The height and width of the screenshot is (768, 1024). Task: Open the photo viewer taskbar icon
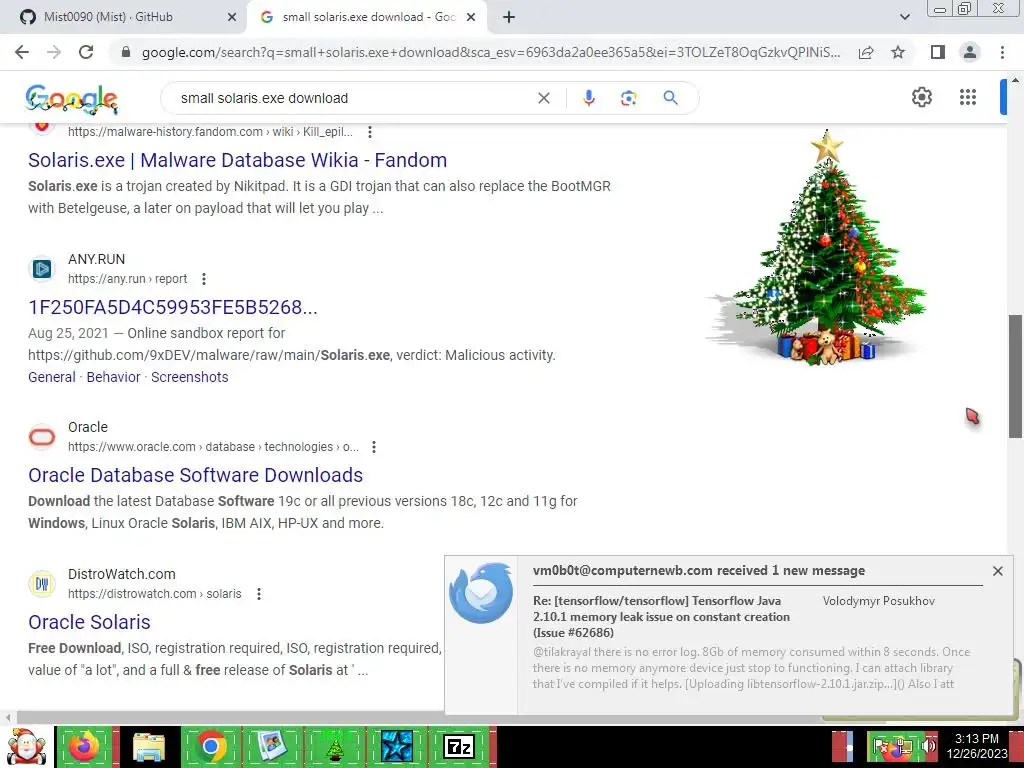pos(272,746)
